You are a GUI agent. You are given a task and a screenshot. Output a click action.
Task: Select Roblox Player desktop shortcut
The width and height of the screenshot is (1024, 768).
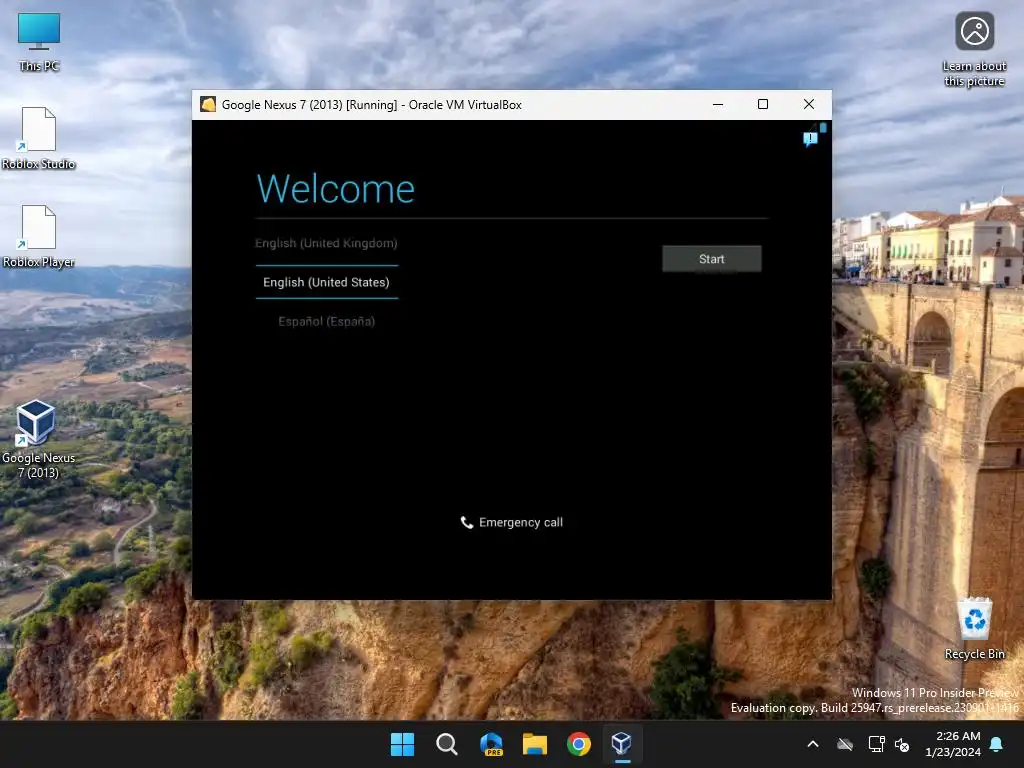39,236
